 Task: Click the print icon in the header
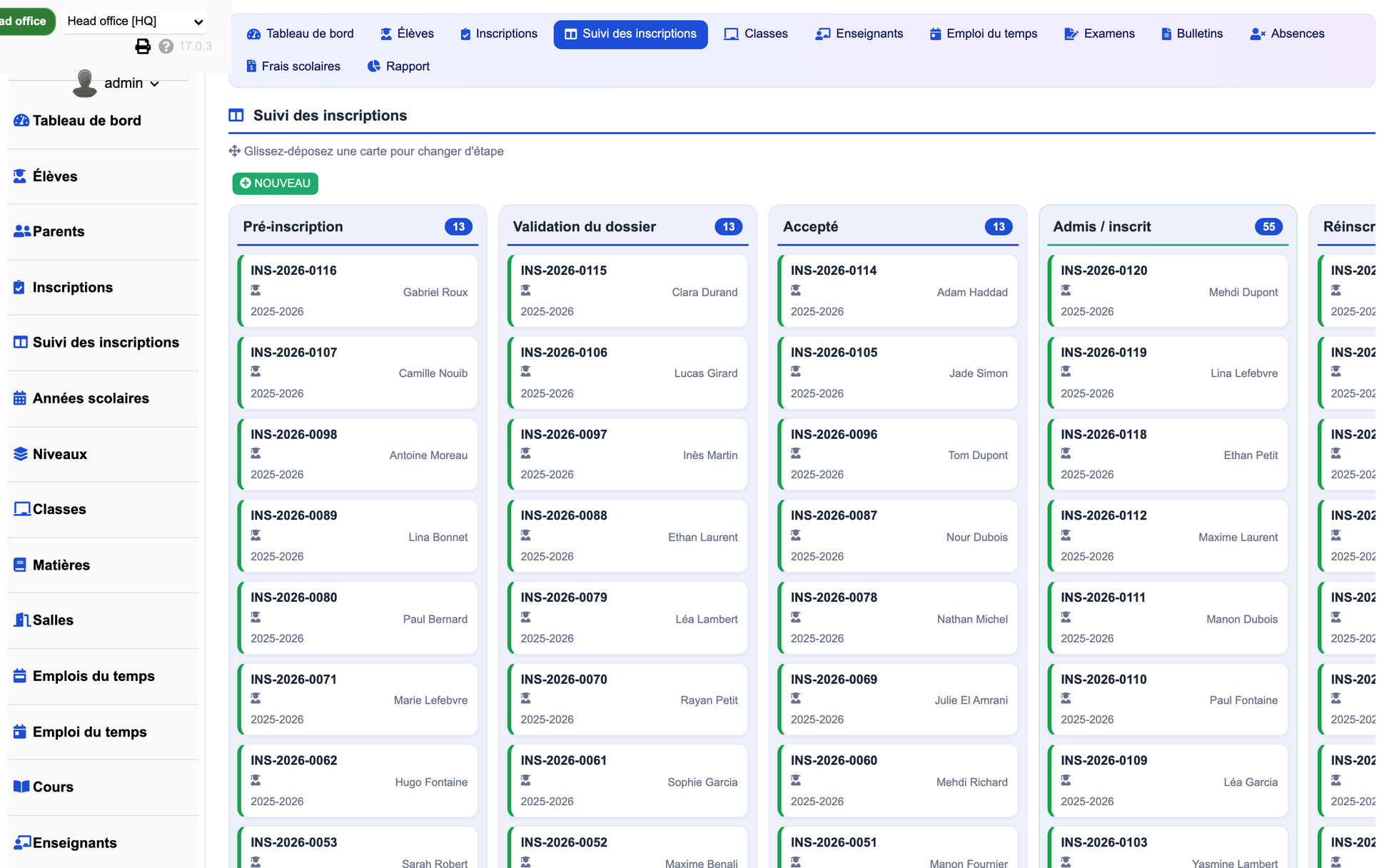(x=143, y=46)
